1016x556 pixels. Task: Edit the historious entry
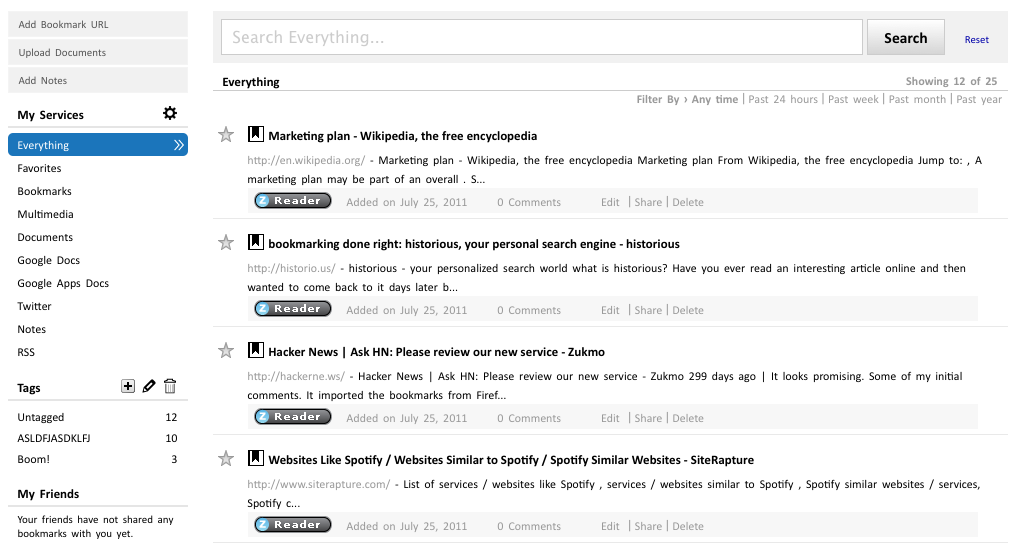click(x=610, y=310)
